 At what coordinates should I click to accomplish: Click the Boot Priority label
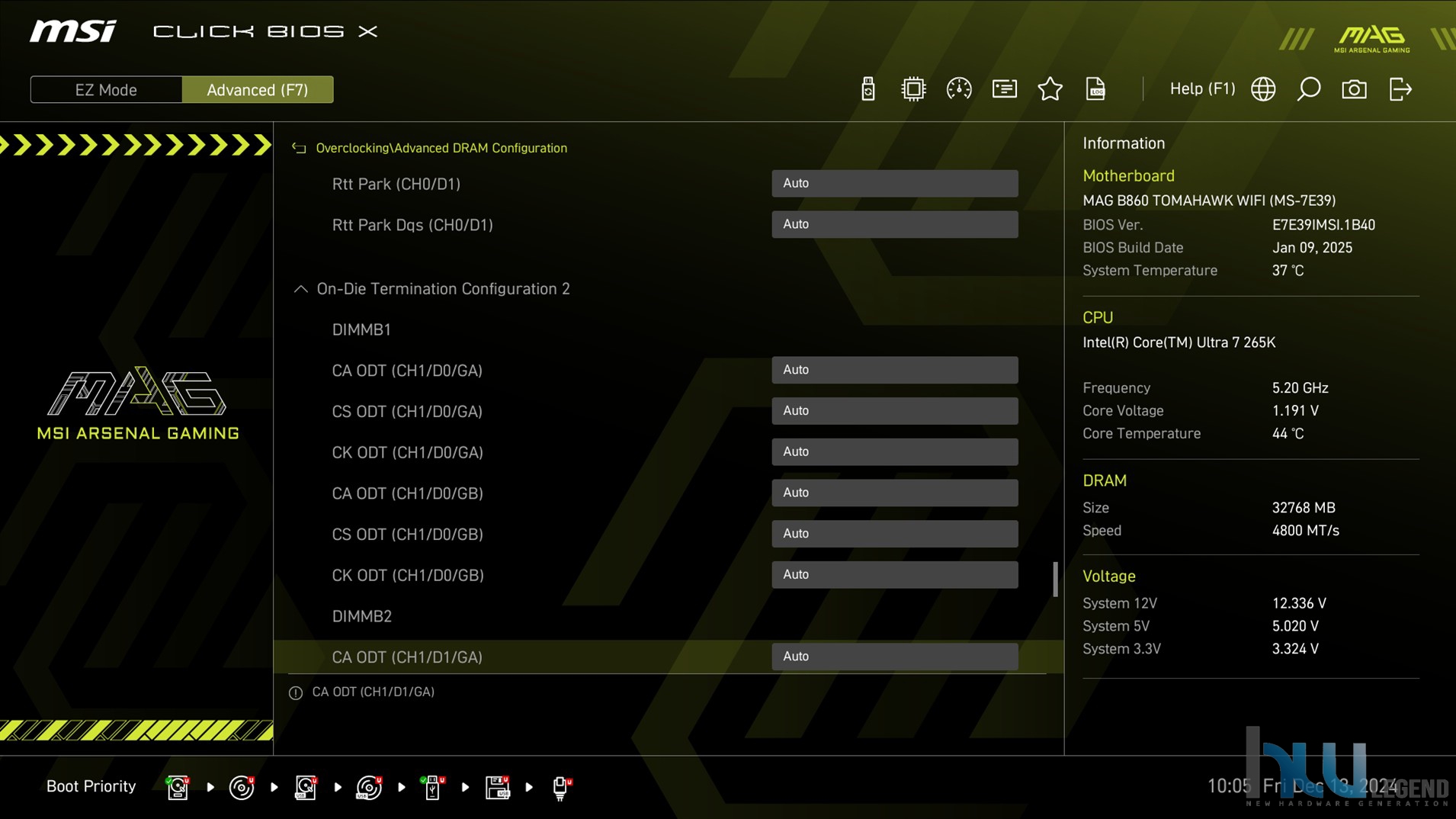click(91, 786)
